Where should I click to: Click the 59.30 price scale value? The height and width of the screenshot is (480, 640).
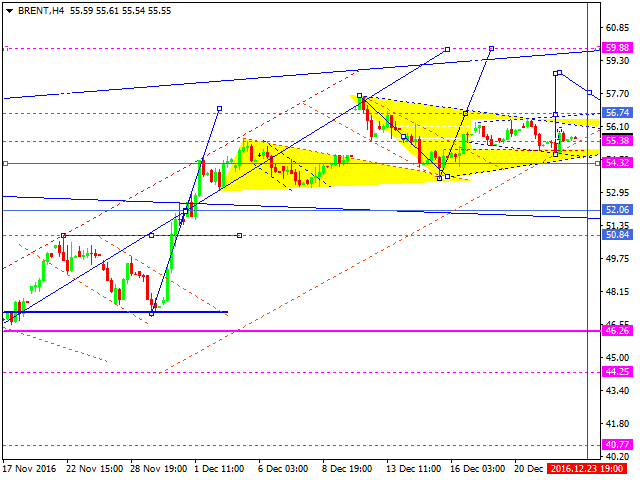(x=618, y=61)
